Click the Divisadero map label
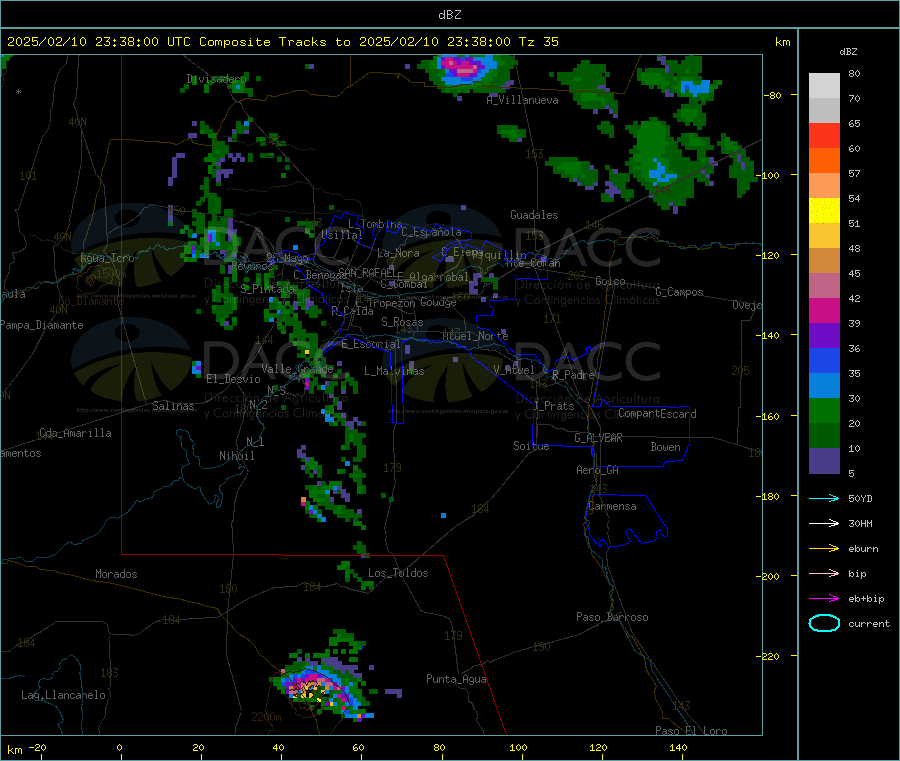The height and width of the screenshot is (761, 900). tap(216, 79)
